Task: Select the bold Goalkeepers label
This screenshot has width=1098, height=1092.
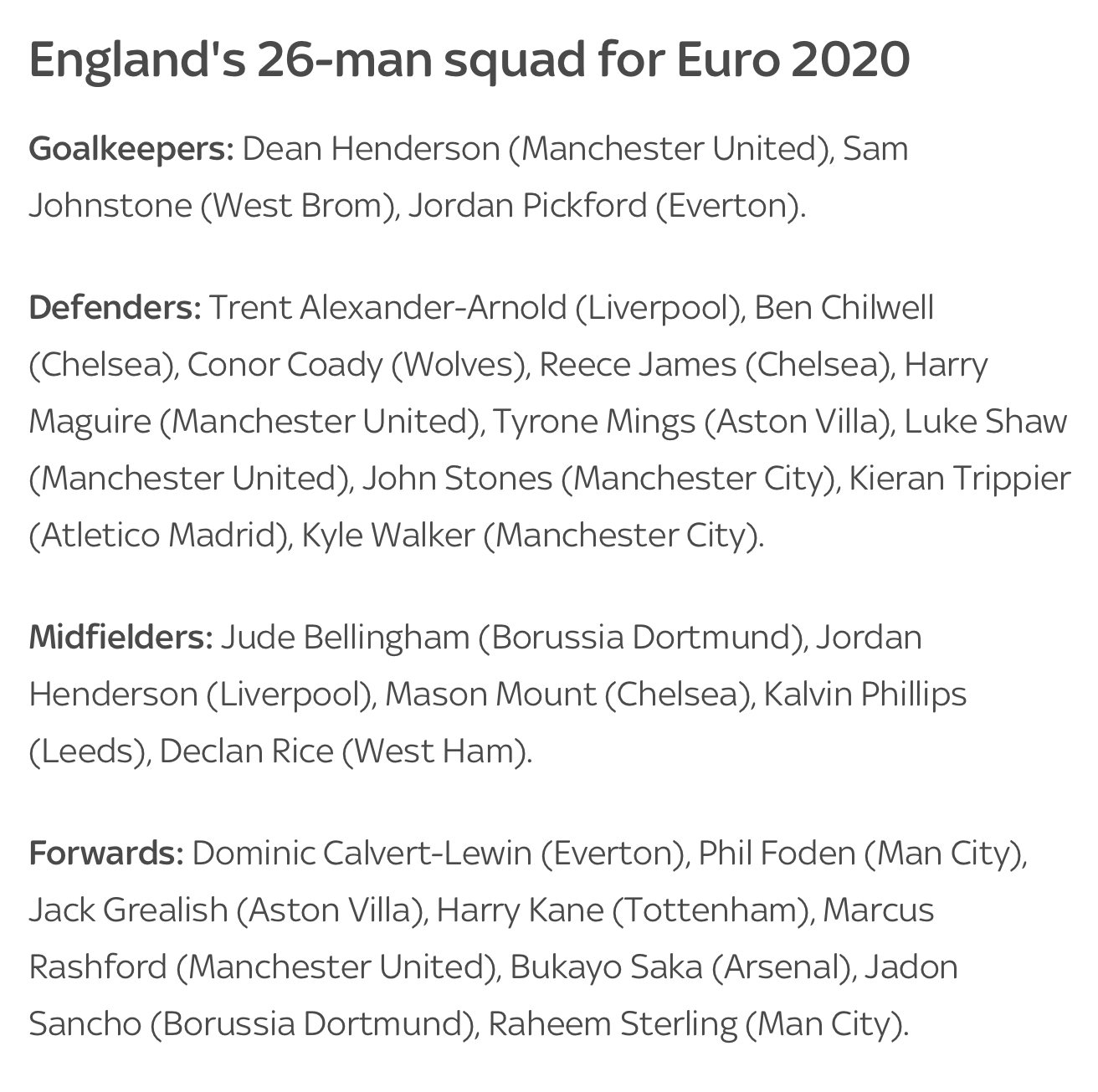Action: pyautogui.click(x=131, y=150)
